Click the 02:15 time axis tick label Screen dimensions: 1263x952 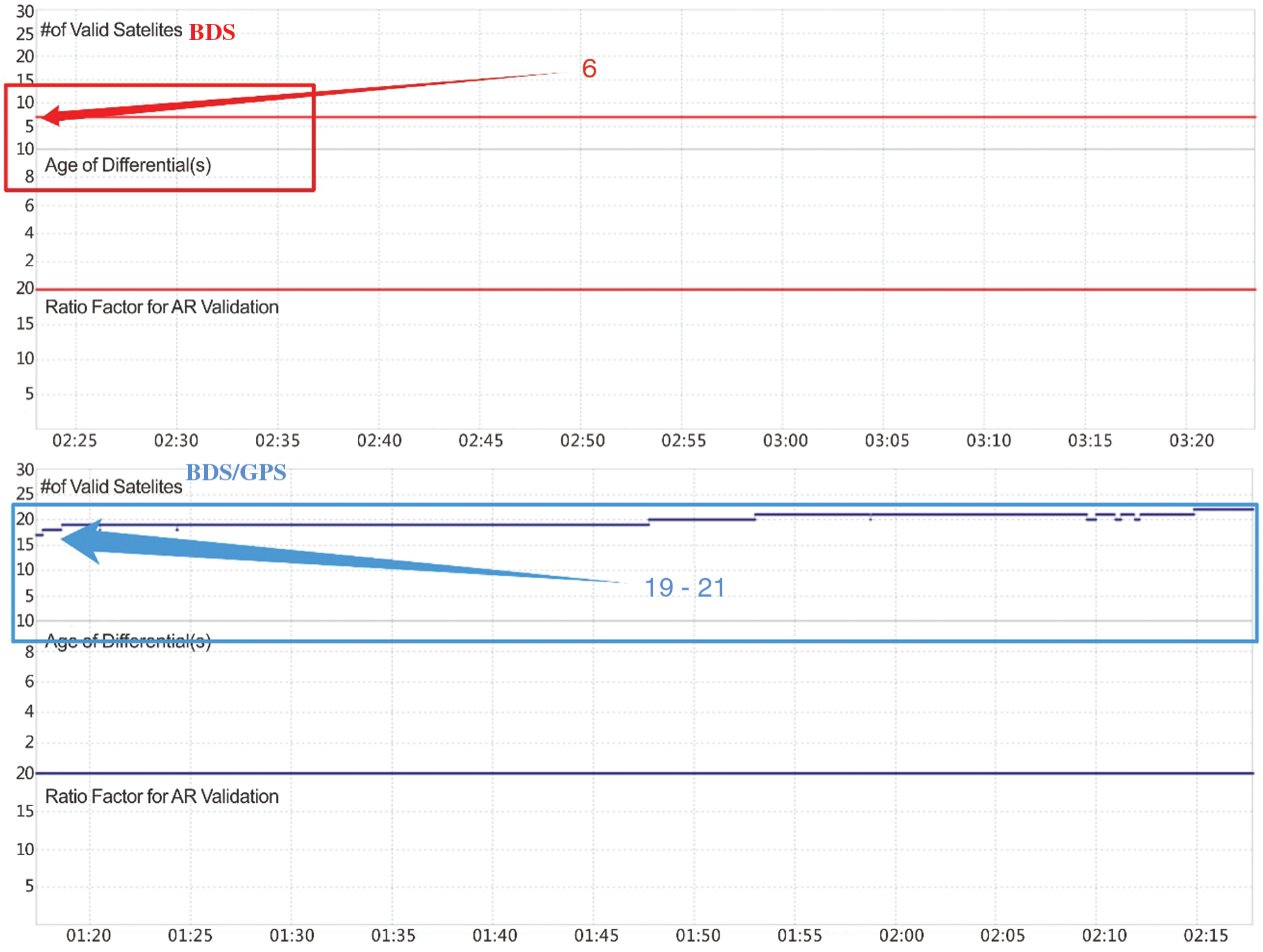pyautogui.click(x=1206, y=935)
